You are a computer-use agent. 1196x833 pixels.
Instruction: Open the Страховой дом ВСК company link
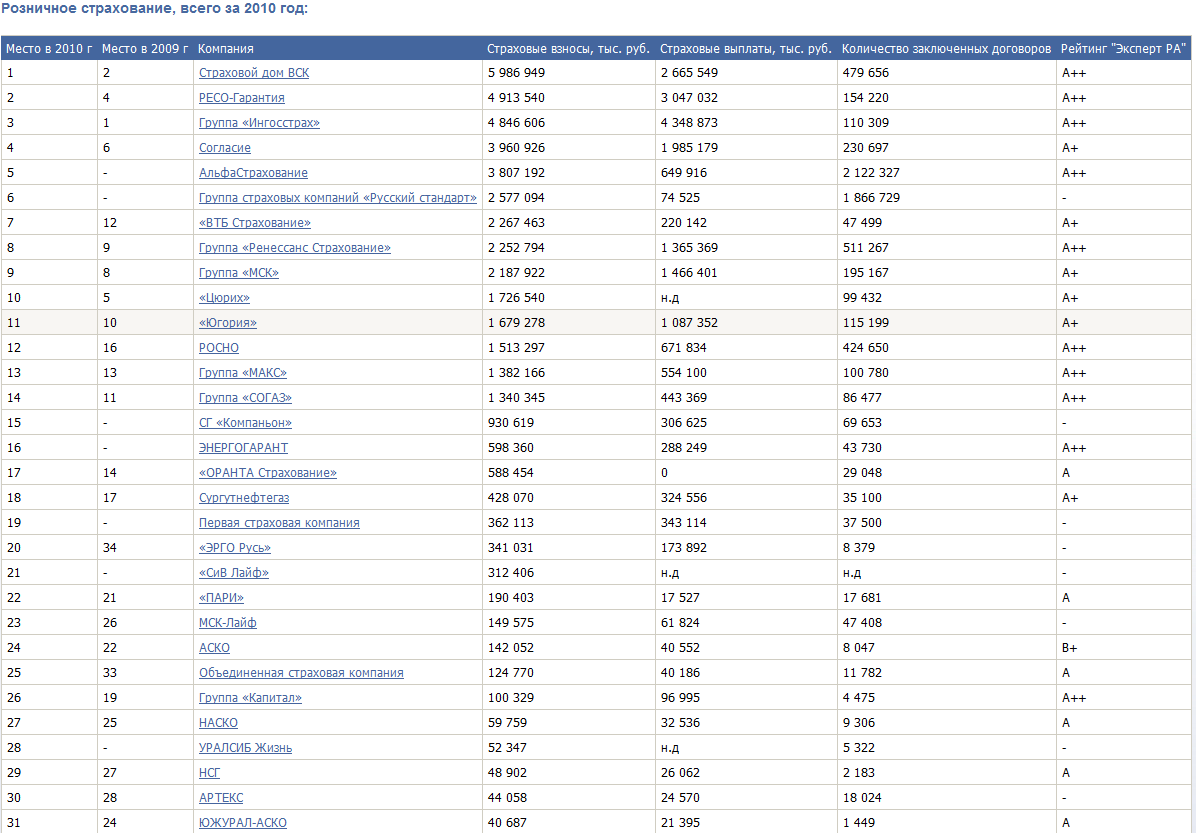pyautogui.click(x=253, y=73)
